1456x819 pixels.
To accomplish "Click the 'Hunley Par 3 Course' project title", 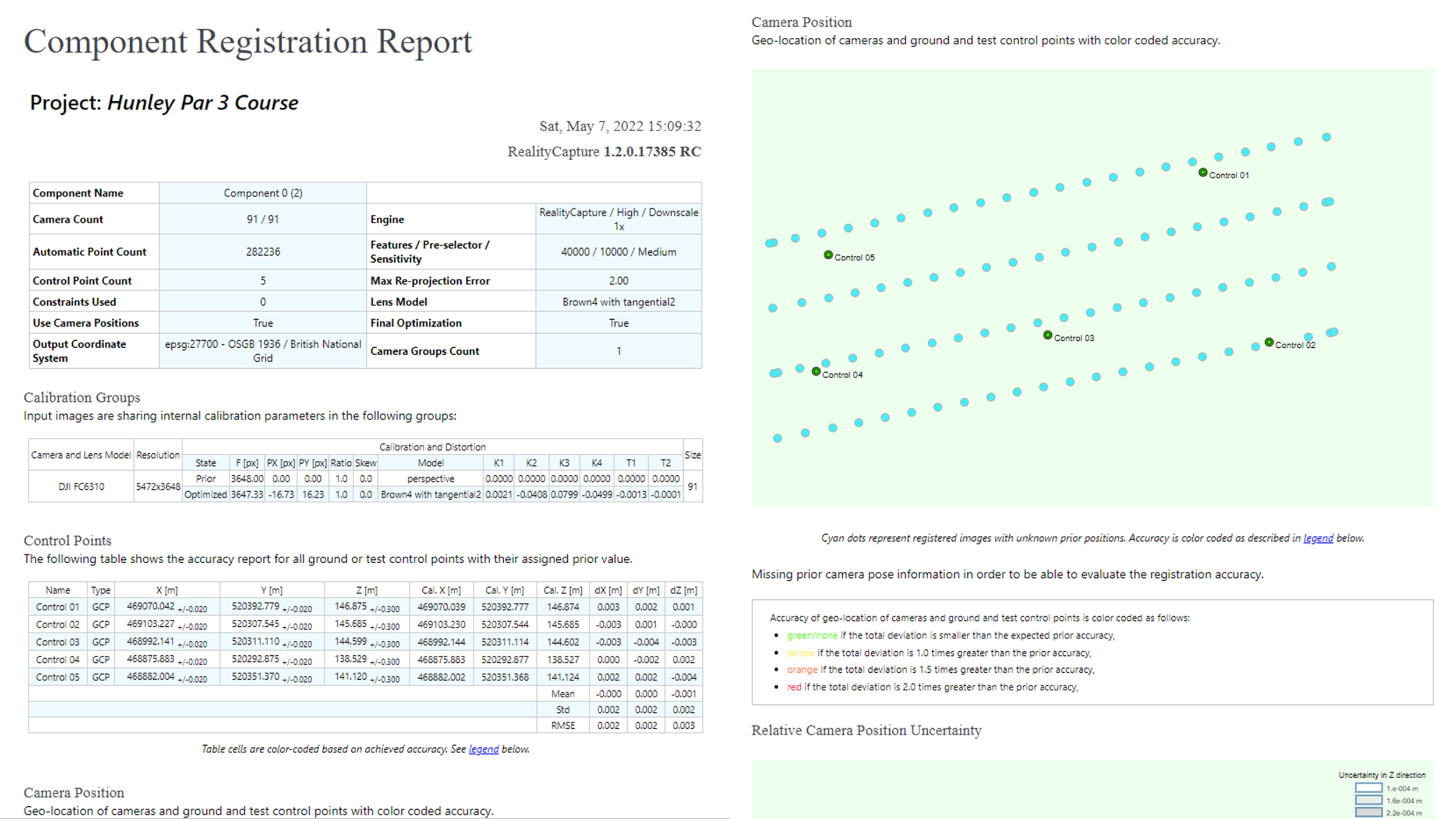I will tap(203, 103).
